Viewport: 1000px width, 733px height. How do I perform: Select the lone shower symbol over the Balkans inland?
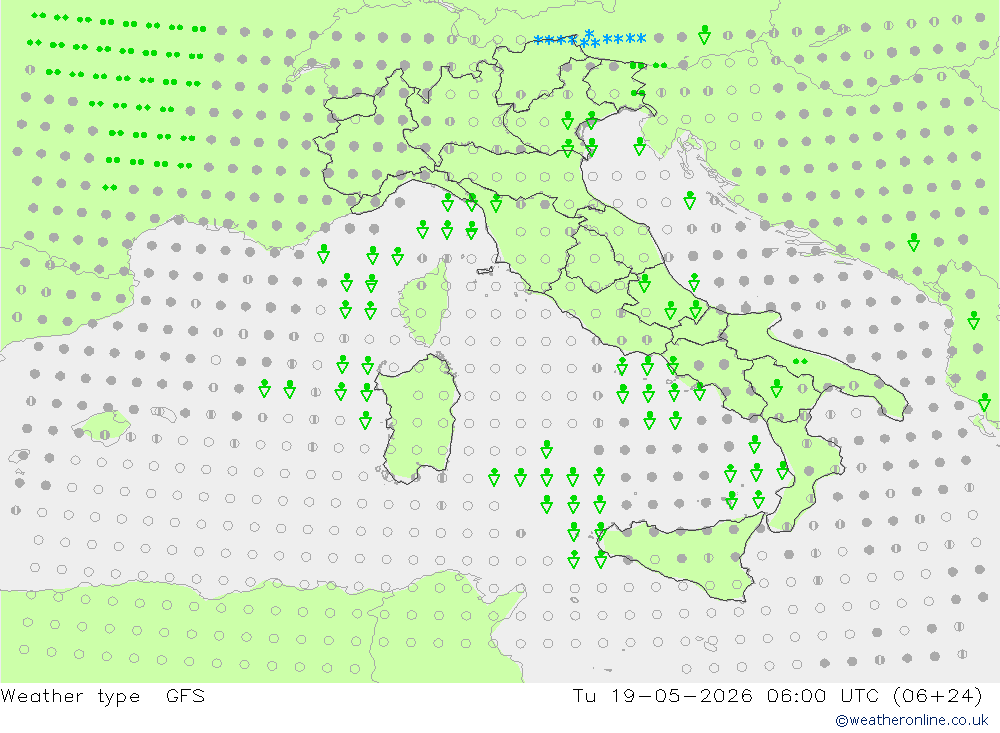(x=913, y=242)
